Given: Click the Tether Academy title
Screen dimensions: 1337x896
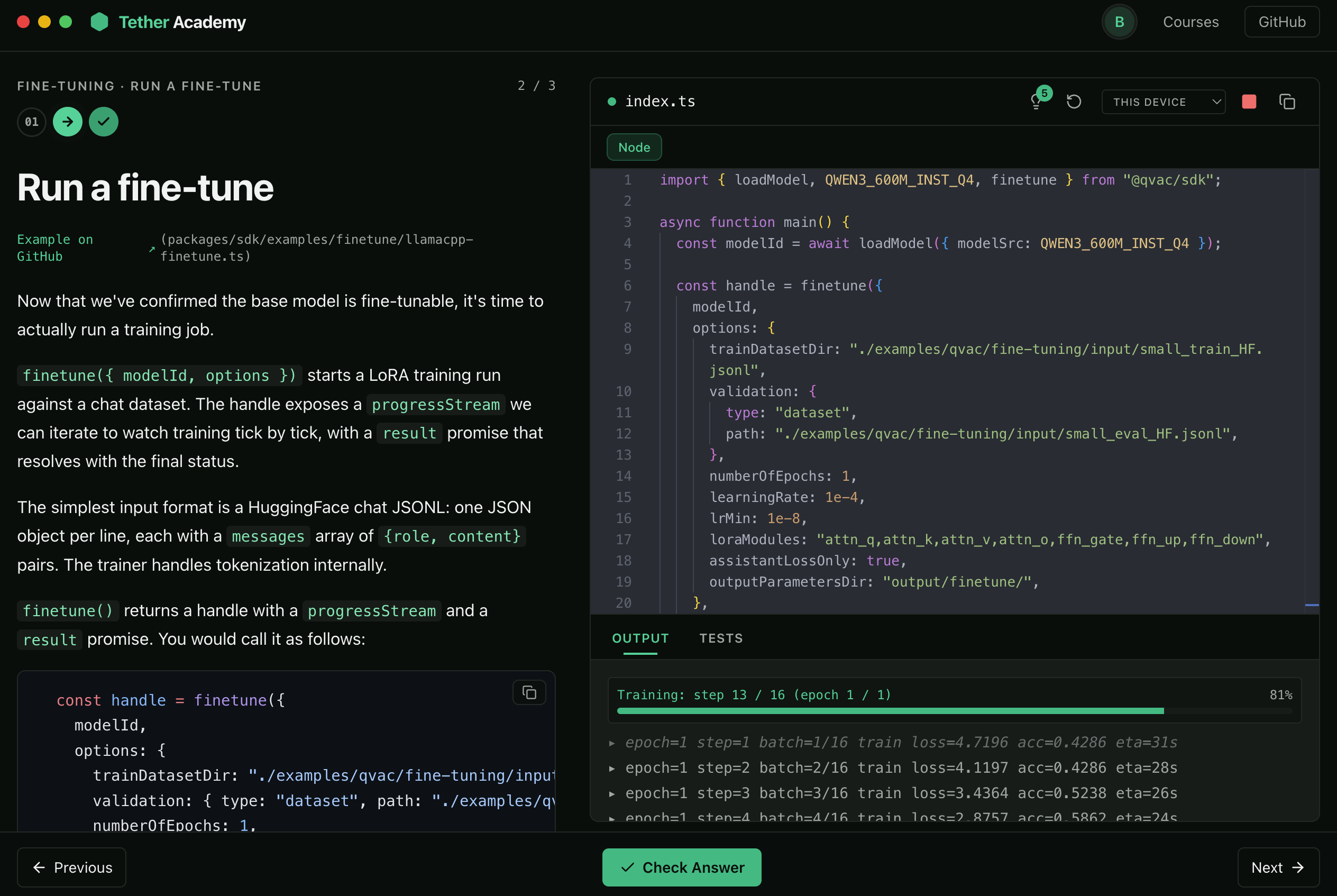Looking at the screenshot, I should click(x=182, y=22).
